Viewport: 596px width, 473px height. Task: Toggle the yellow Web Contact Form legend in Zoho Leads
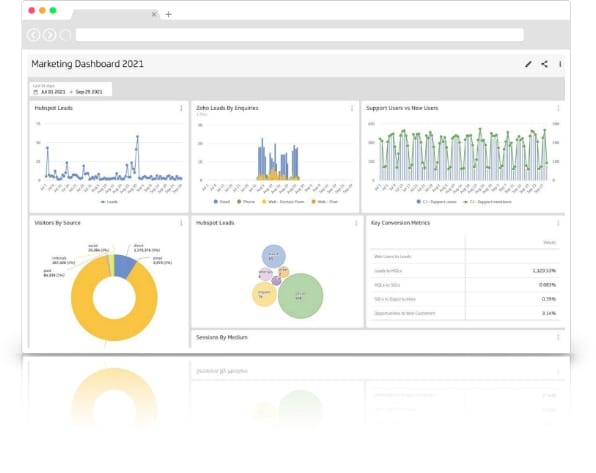point(283,202)
